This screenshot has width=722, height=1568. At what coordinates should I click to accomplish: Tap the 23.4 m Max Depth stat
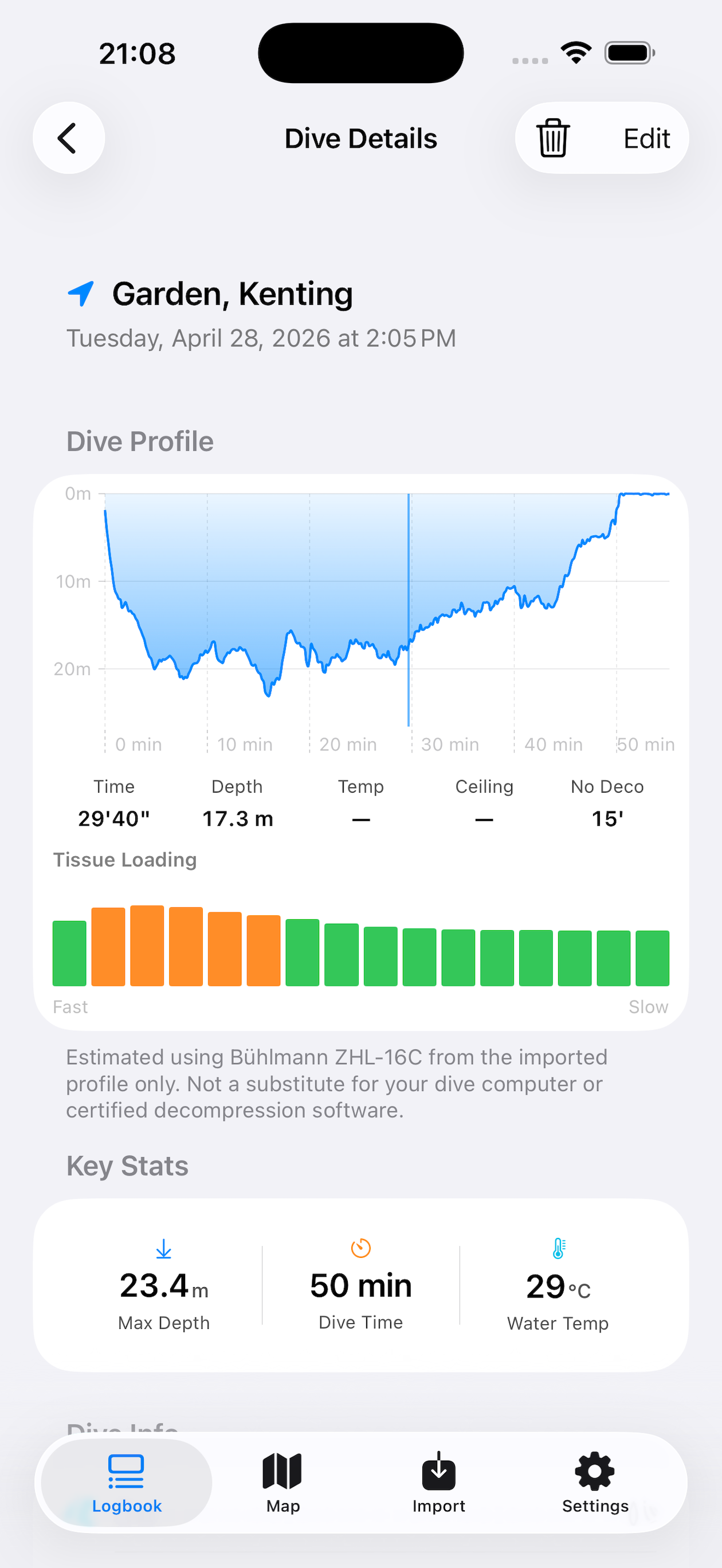[164, 1285]
